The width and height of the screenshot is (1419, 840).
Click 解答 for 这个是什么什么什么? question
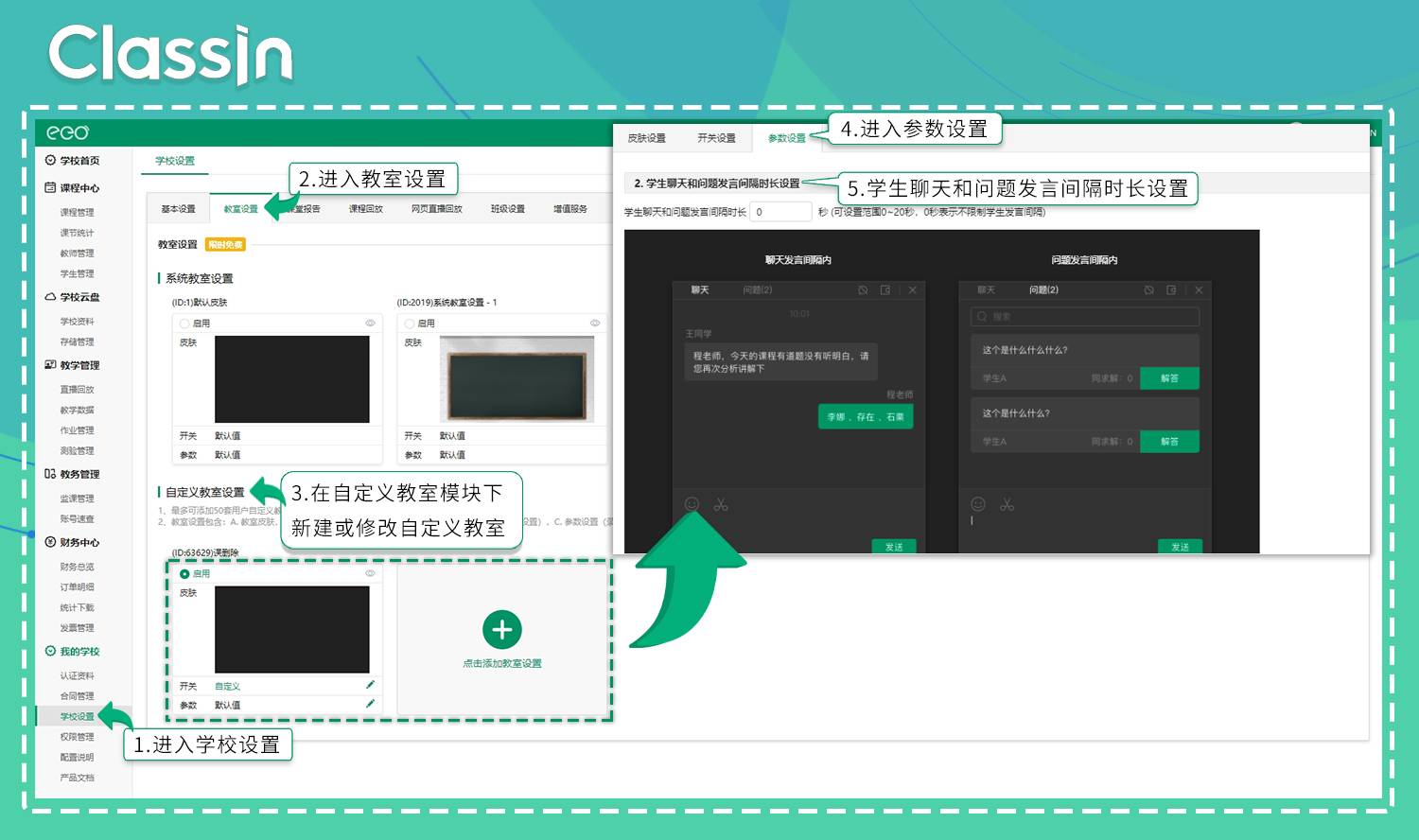tap(1169, 378)
